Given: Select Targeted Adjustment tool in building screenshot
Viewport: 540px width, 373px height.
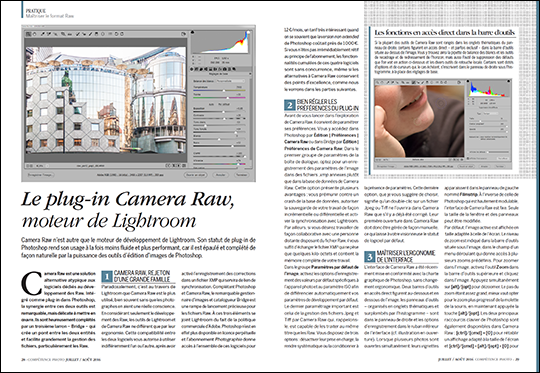Looking at the screenshot, I should (55, 34).
